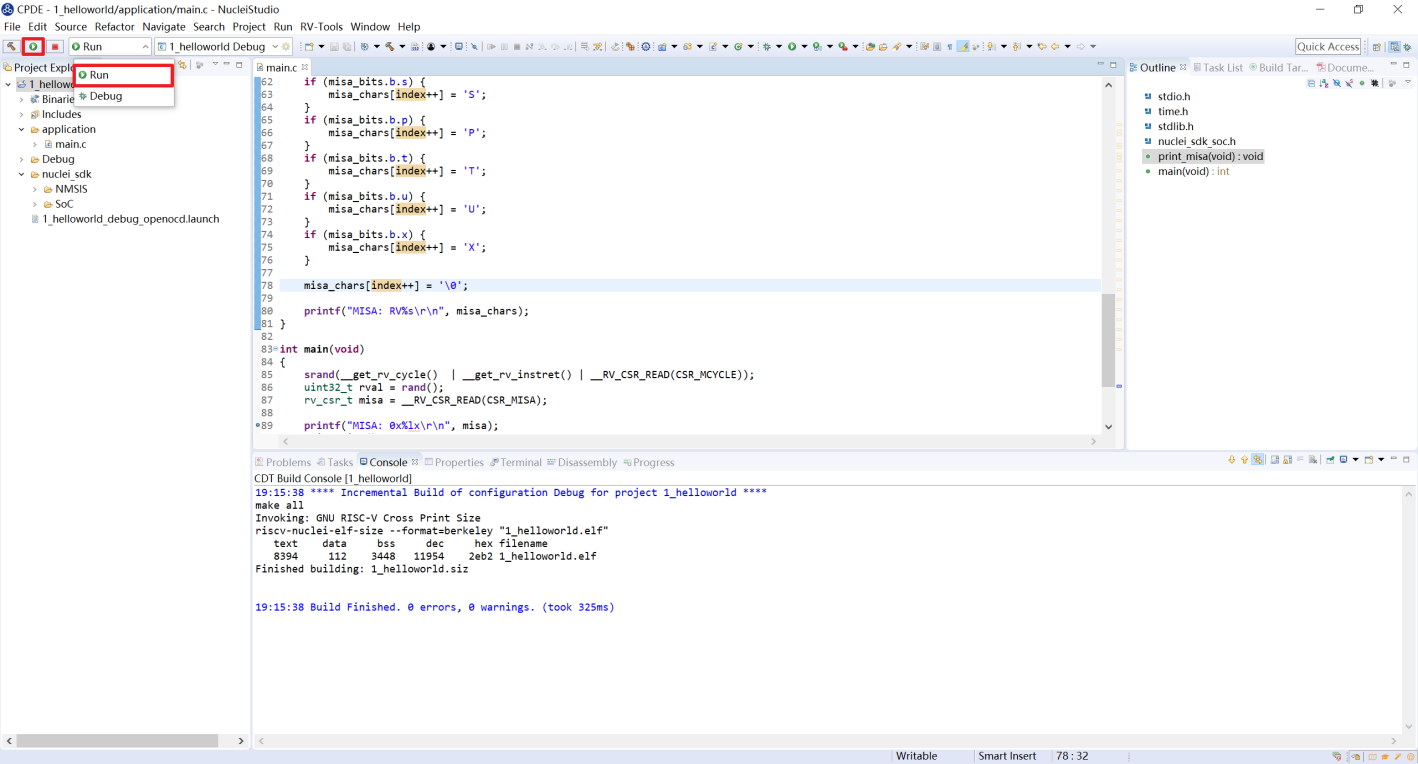Toggle Scroll Lock in the Console toolbar
Viewport: 1418px width, 764px height.
click(x=1287, y=460)
